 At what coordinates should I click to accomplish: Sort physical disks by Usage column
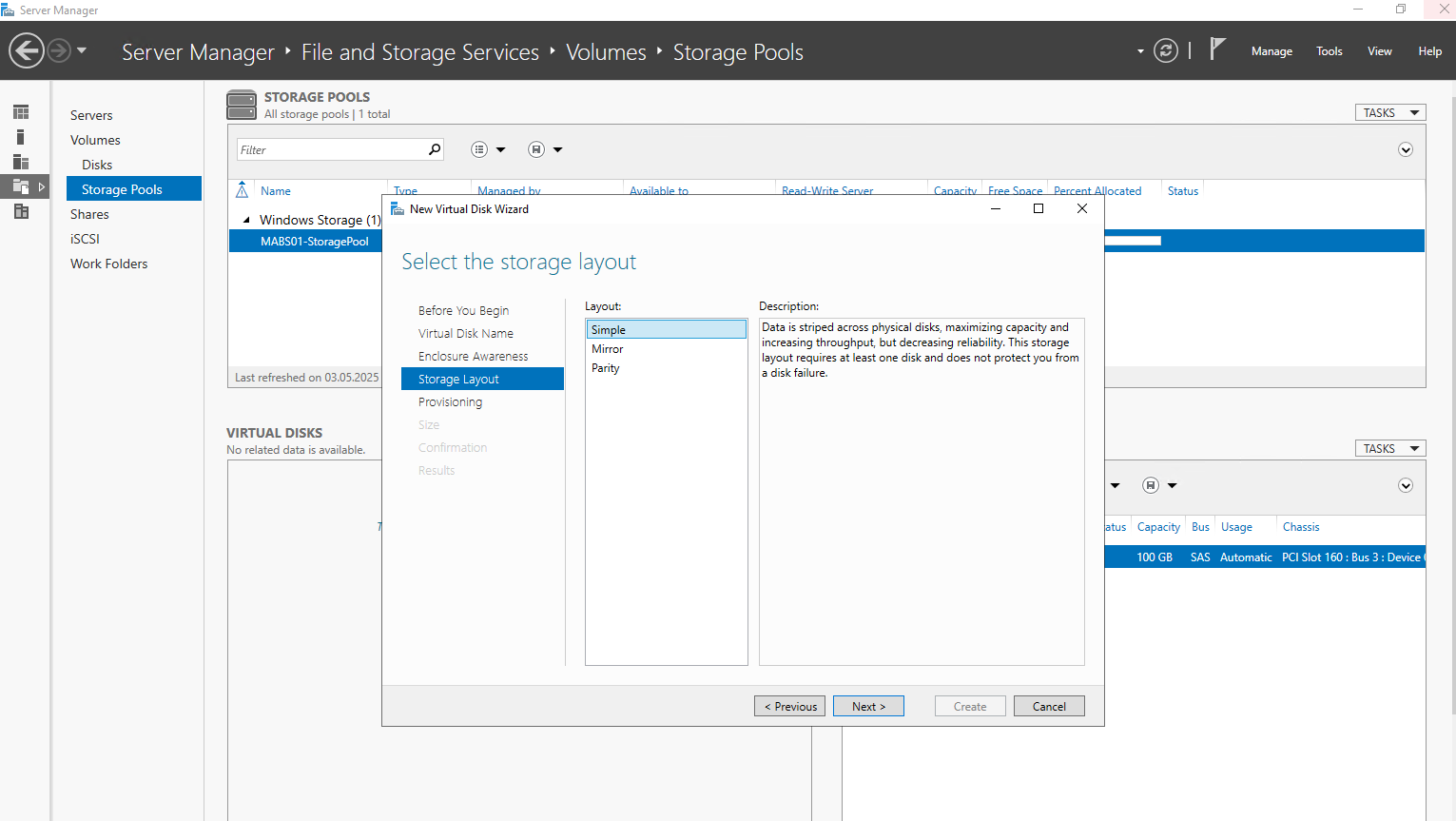click(x=1236, y=526)
